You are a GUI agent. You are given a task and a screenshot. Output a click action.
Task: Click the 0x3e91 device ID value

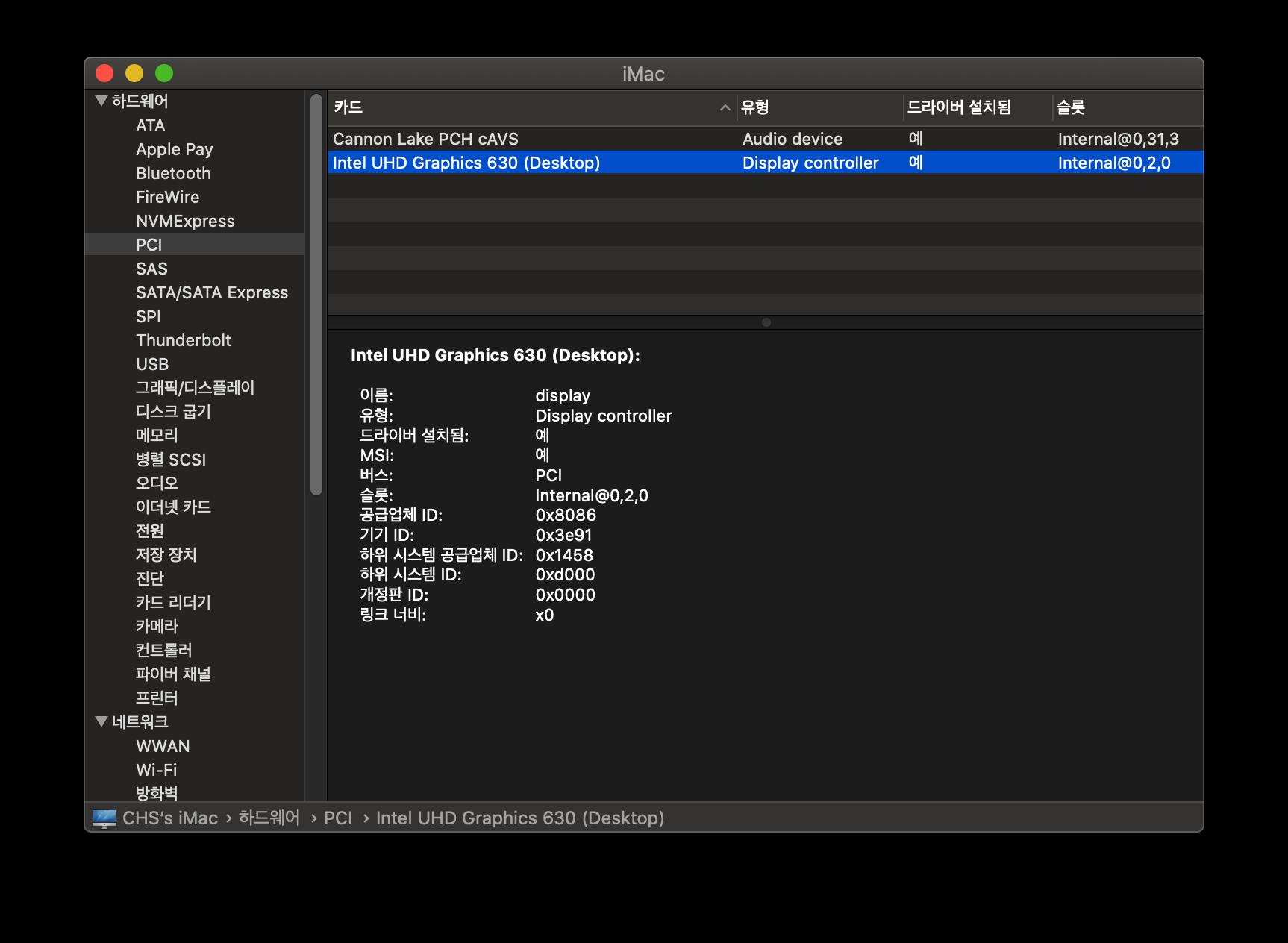tap(563, 535)
